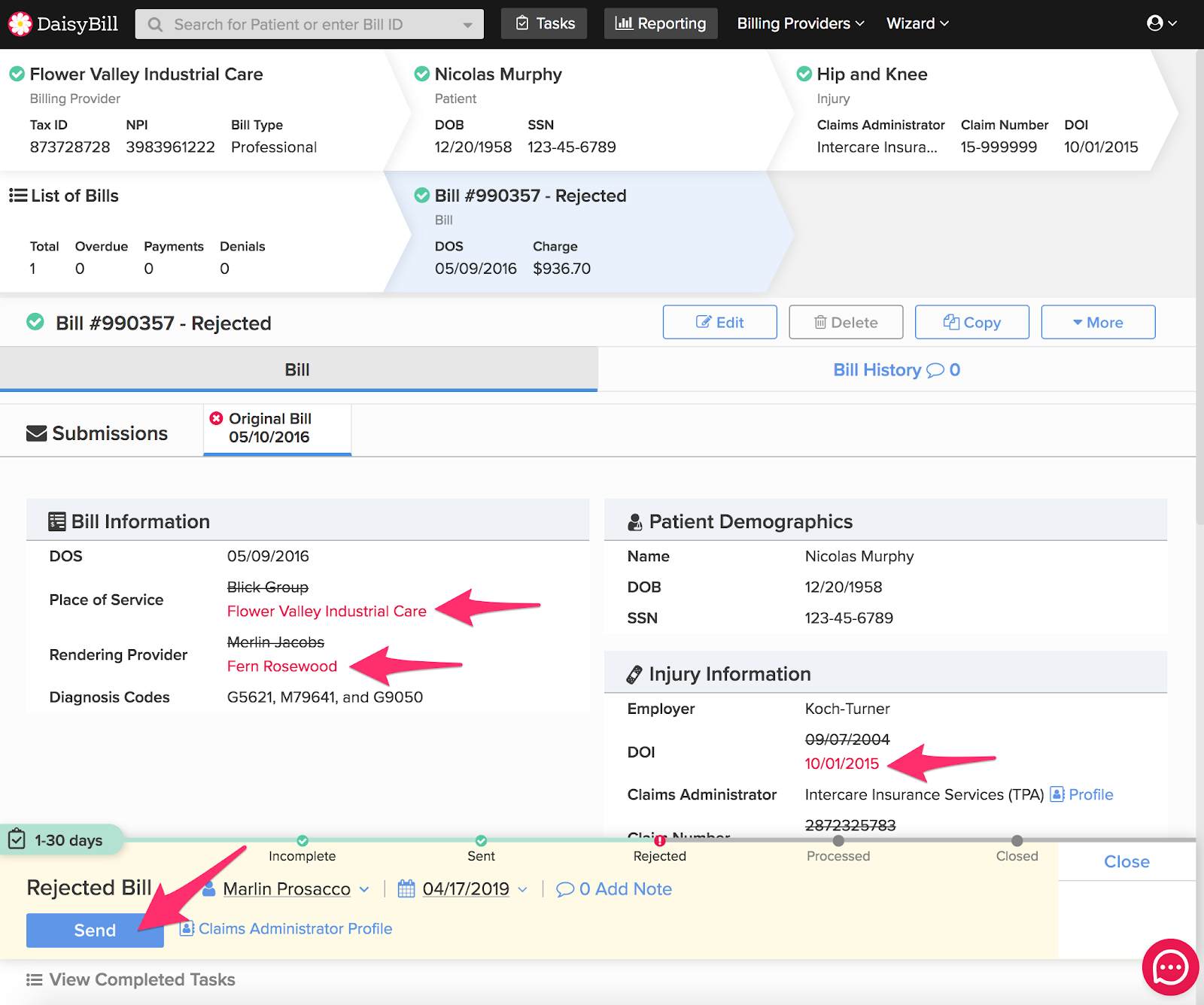Open the user account avatar icon
Image resolution: width=1204 pixels, height=1005 pixels.
coord(1155,23)
